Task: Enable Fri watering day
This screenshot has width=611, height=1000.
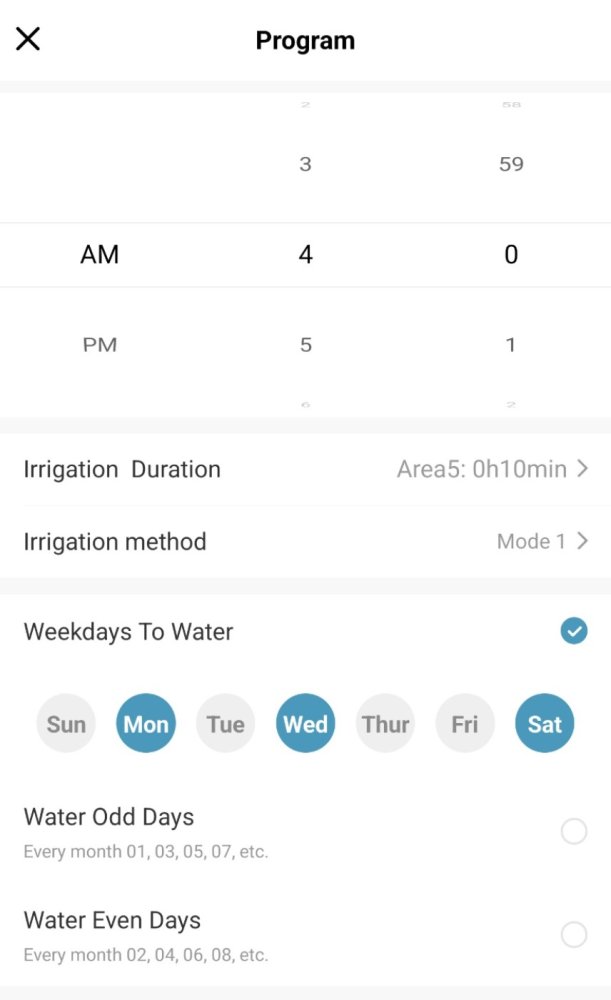Action: 465,723
